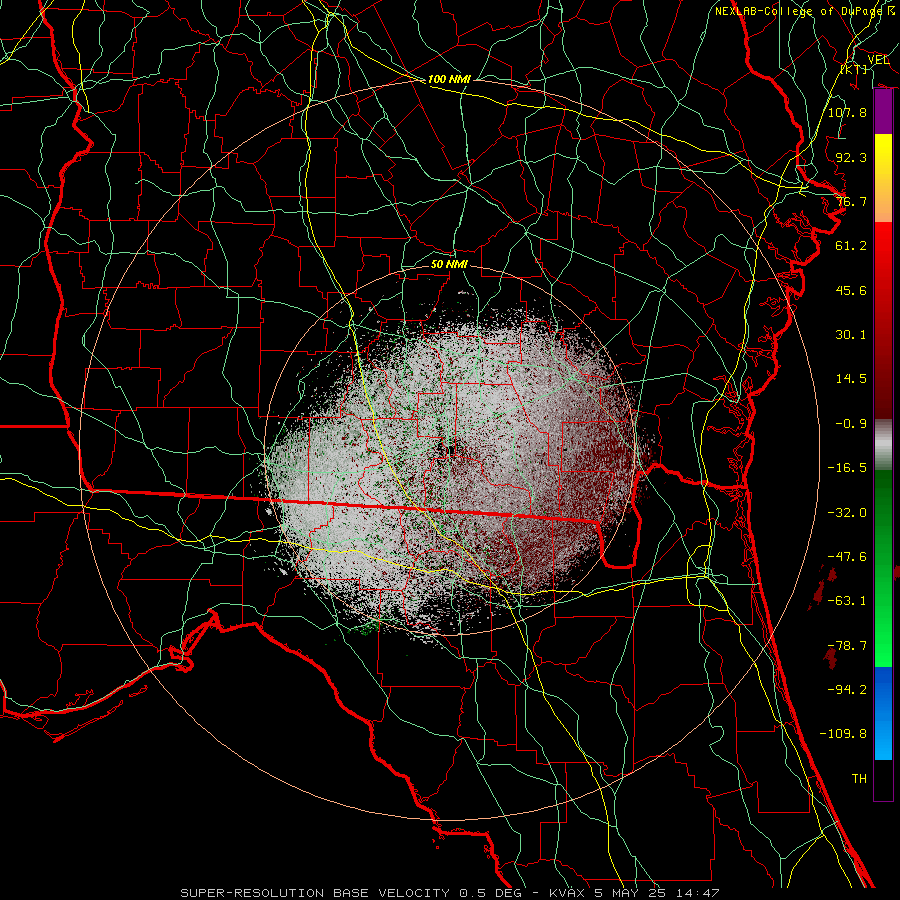Select the 107.8 scale value
The image size is (900, 900).
[x=847, y=112]
